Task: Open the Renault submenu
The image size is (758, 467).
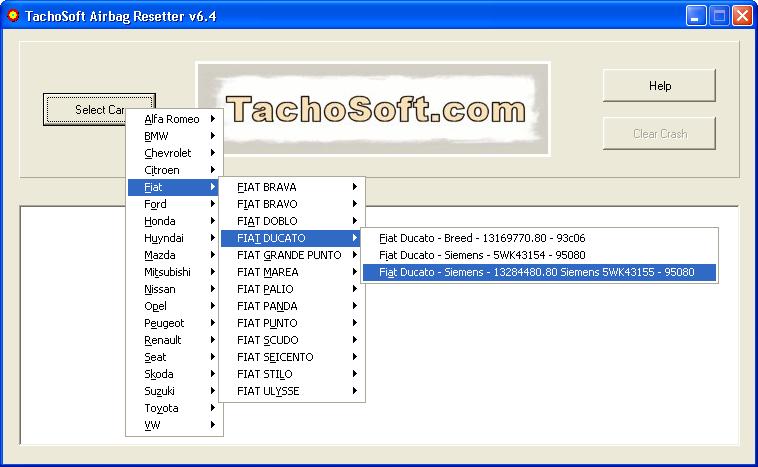Action: pos(173,340)
